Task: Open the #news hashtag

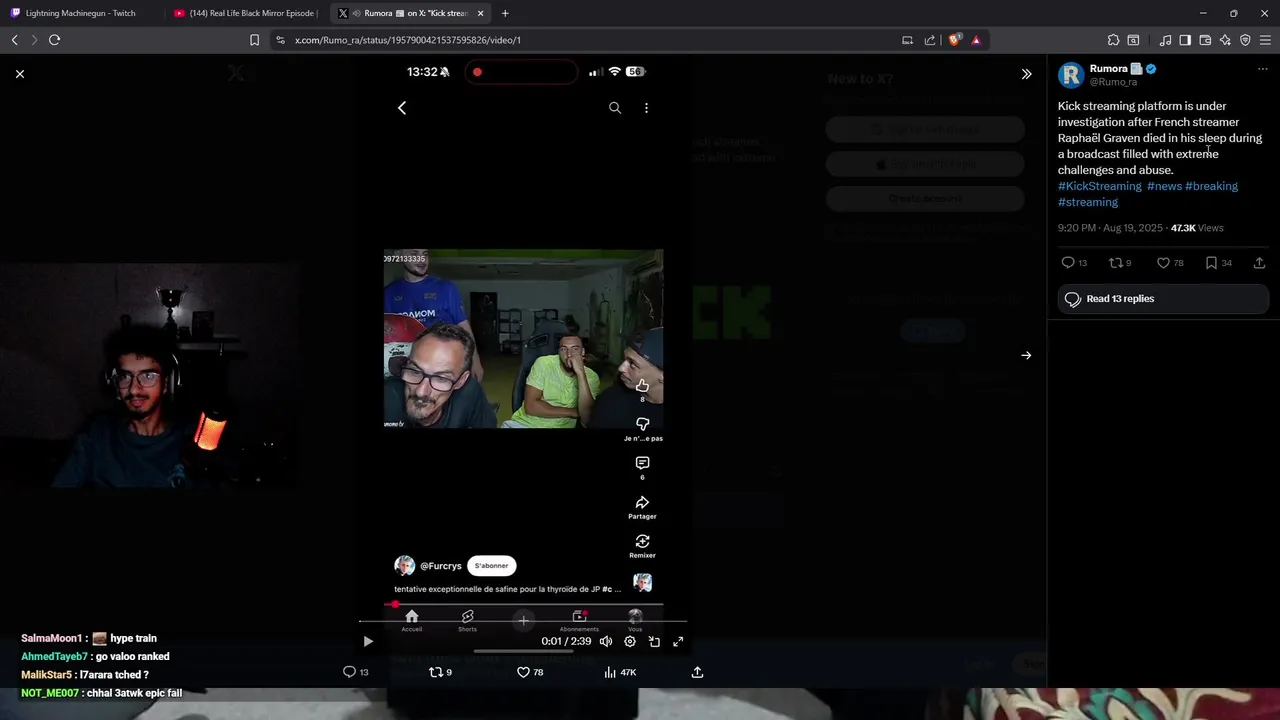Action: [x=1164, y=186]
